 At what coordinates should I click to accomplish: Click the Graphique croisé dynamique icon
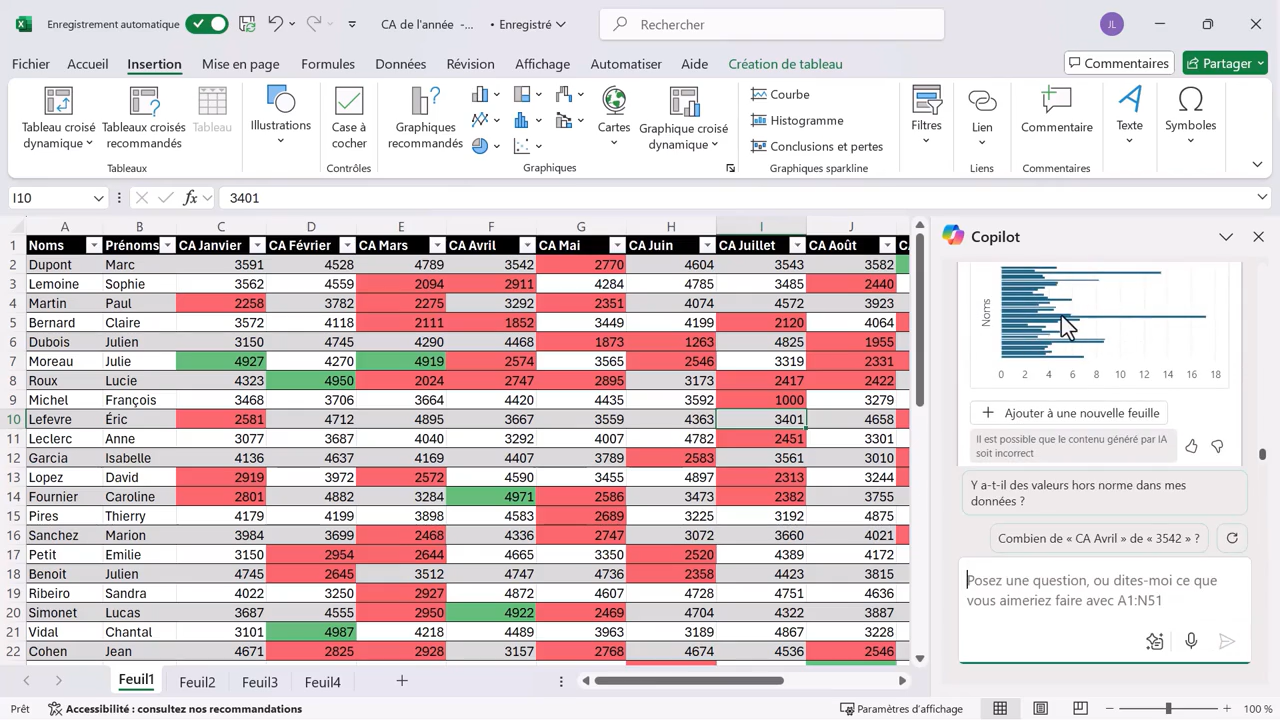[684, 103]
